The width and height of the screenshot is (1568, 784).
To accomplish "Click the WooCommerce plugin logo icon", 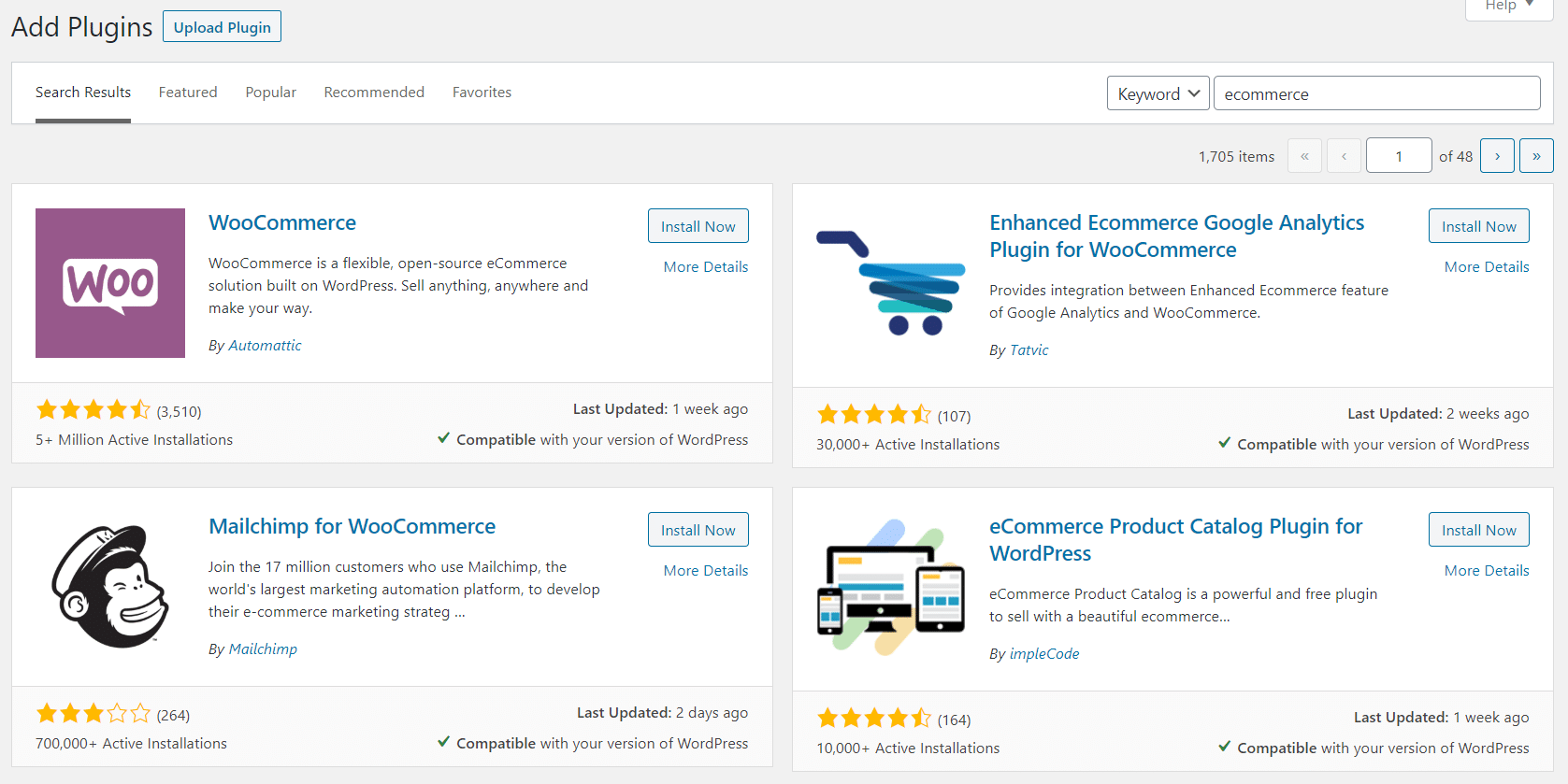I will [x=110, y=283].
